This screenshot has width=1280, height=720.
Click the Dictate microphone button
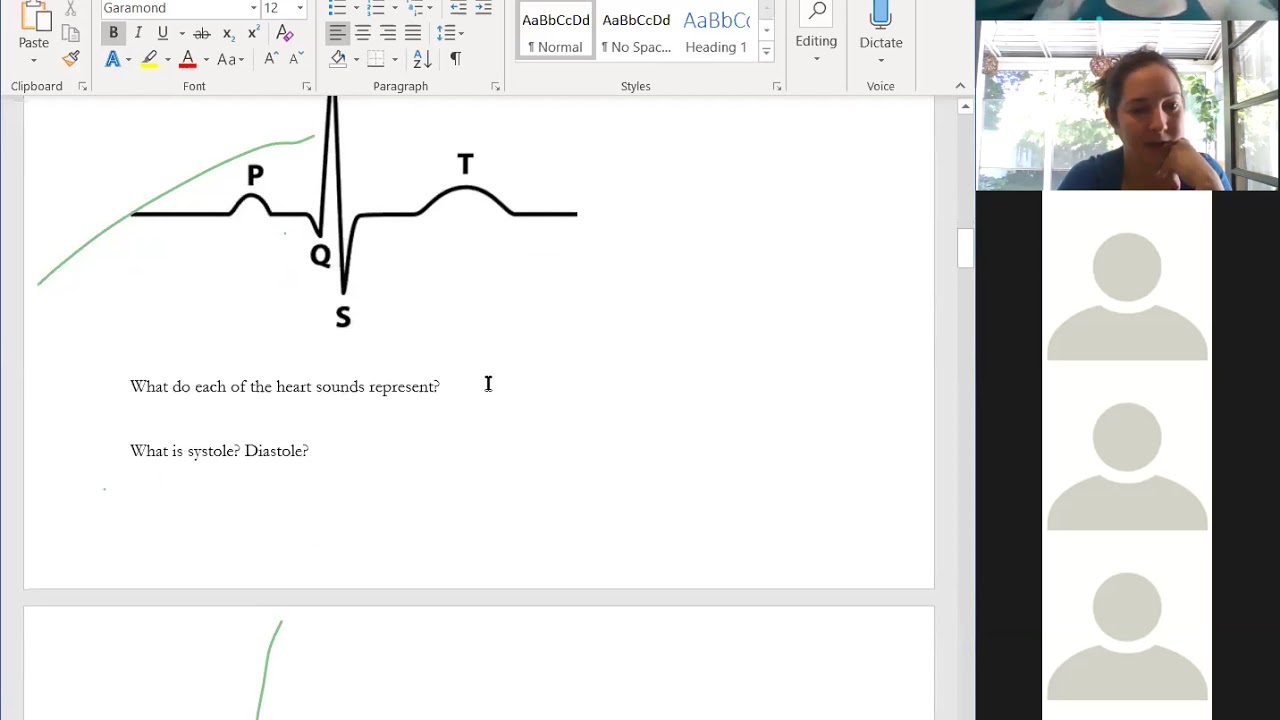(x=881, y=31)
